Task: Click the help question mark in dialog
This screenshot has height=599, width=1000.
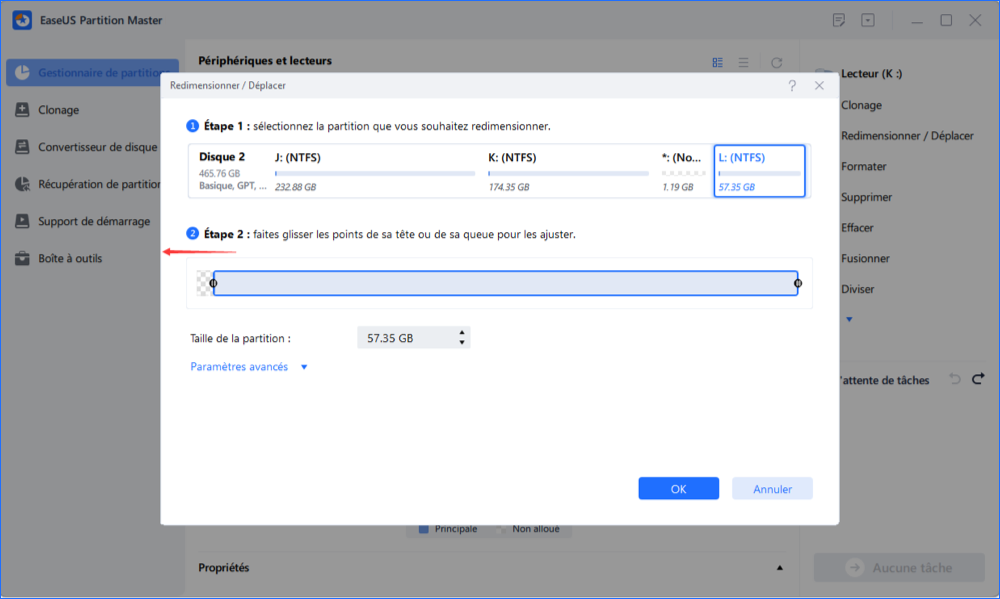Action: coord(792,86)
